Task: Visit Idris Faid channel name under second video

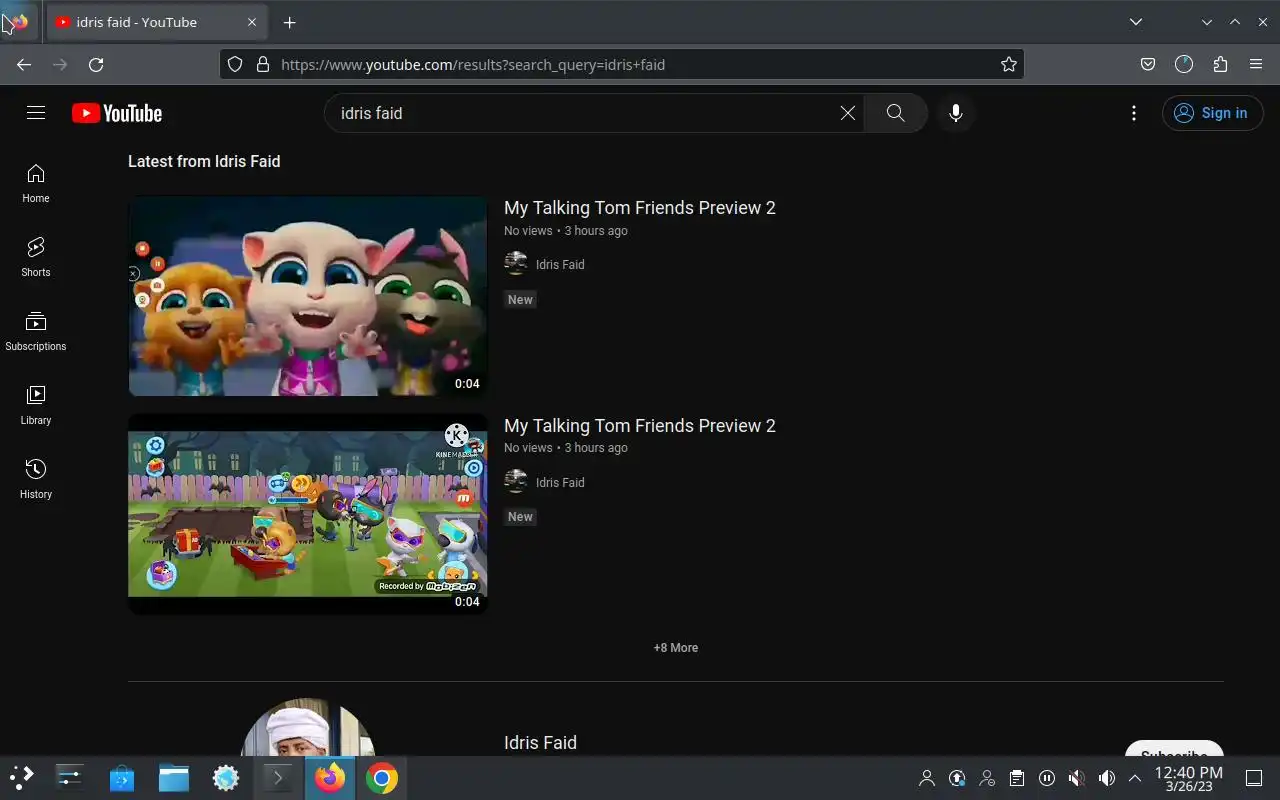Action: 560,482
